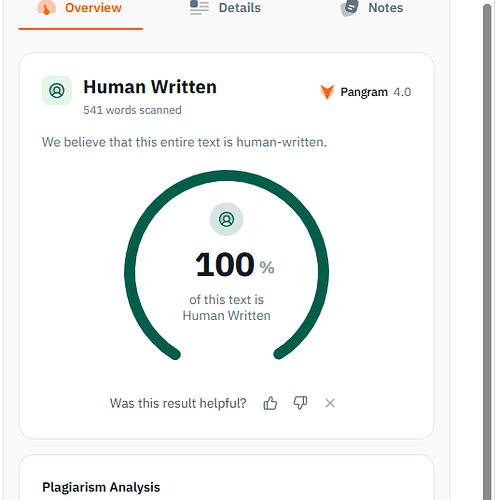Viewport: 497px width, 500px height.
Task: Click the Details tab list icon
Action: pyautogui.click(x=199, y=7)
